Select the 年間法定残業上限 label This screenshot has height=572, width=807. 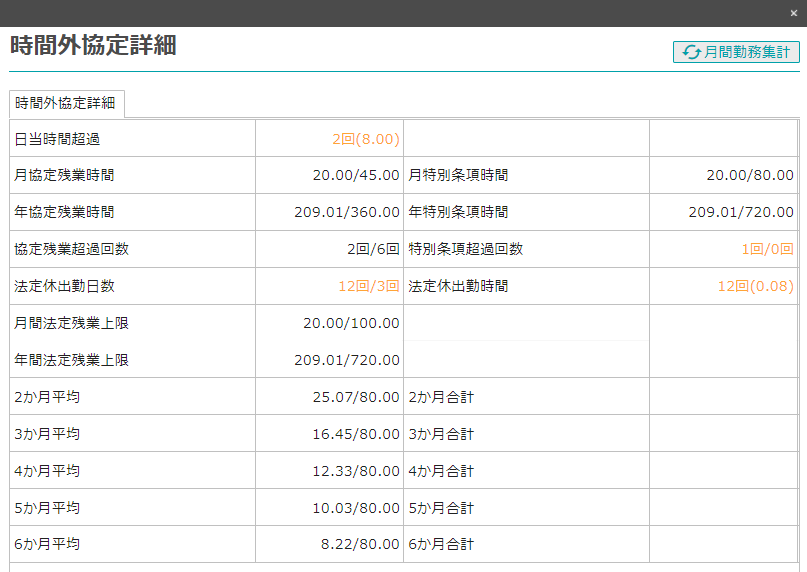pyautogui.click(x=71, y=360)
